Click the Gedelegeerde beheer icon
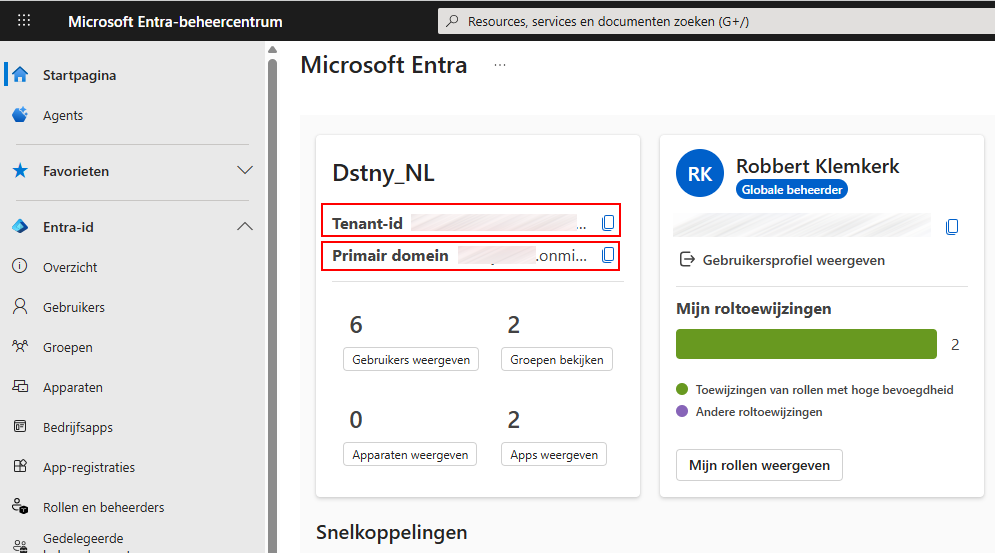995x553 pixels. (x=20, y=545)
